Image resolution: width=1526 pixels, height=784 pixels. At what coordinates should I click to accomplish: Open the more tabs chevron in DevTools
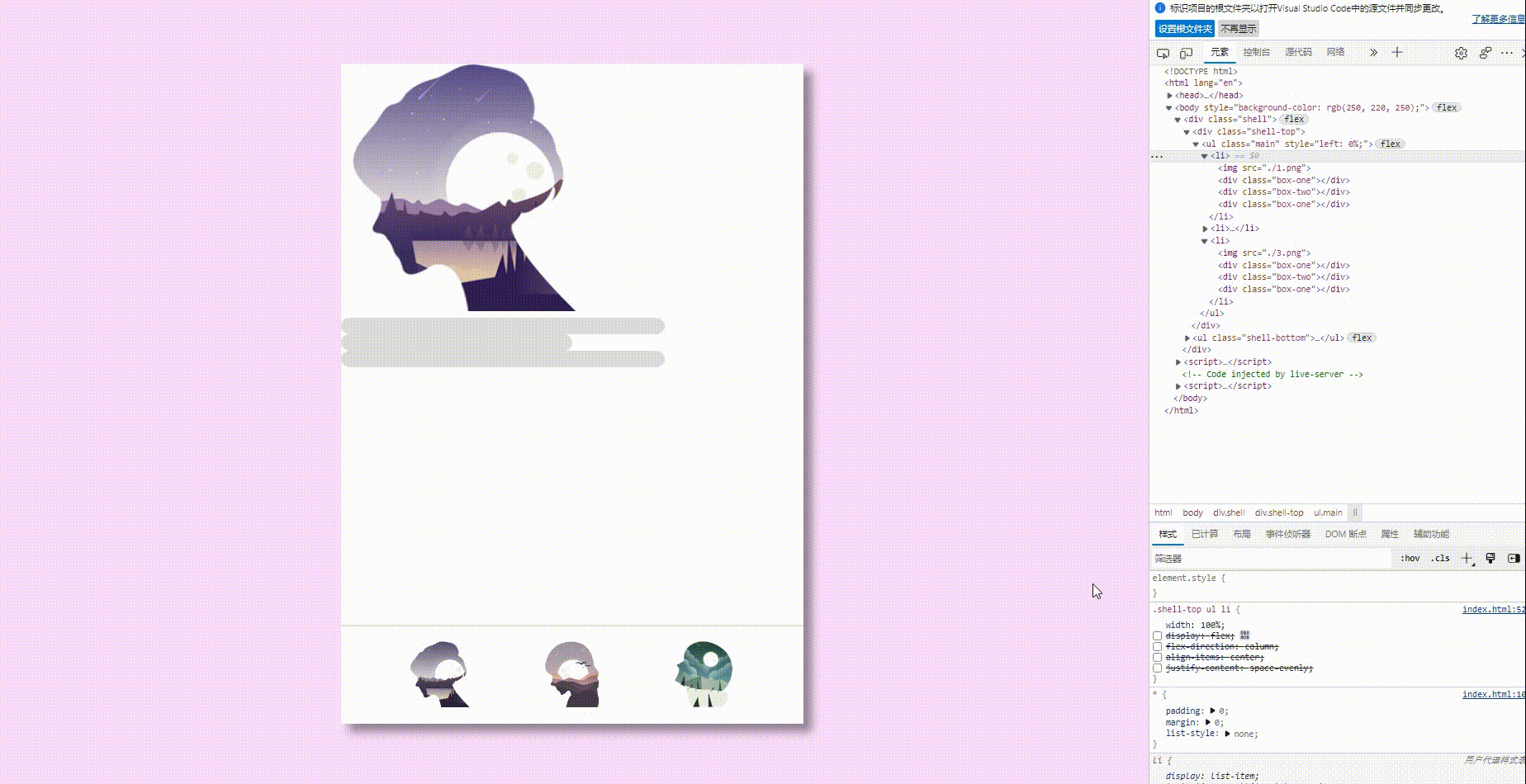point(1373,53)
